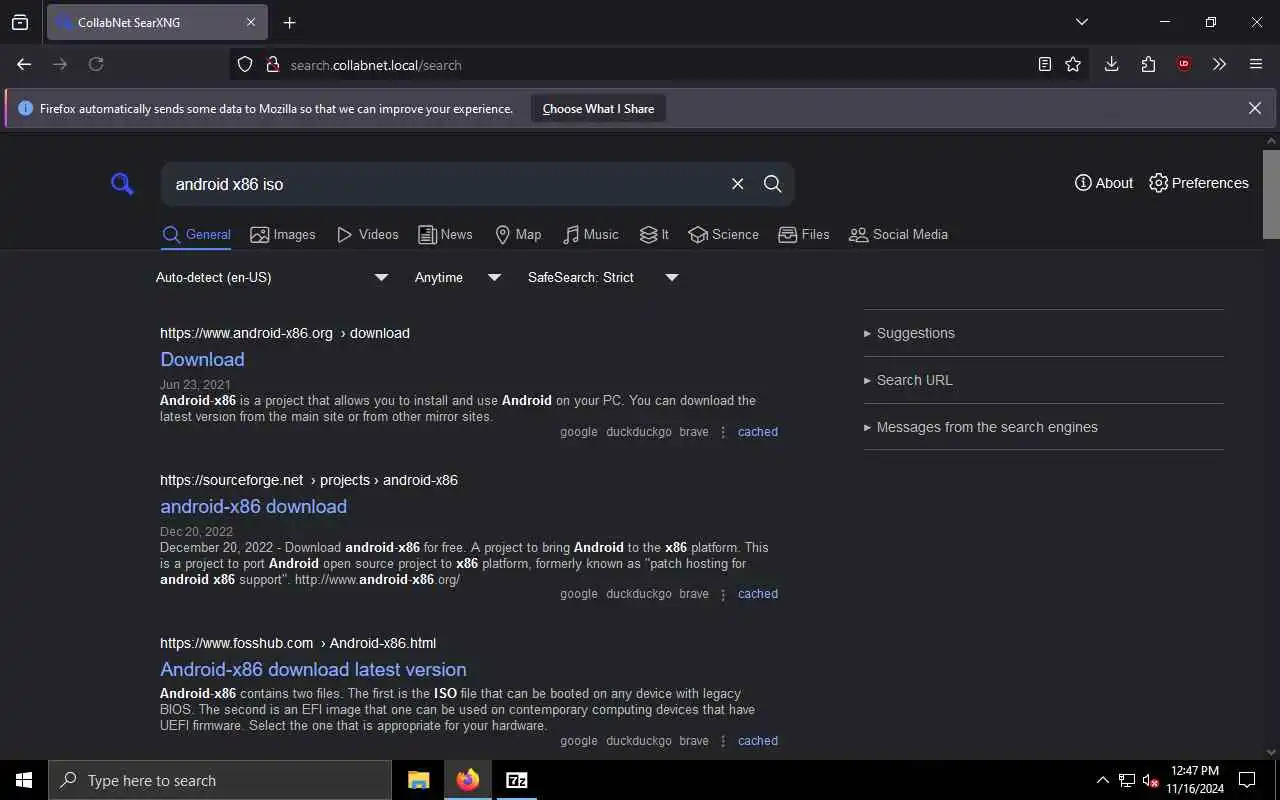Image resolution: width=1280 pixels, height=800 pixels.
Task: Switch to the Social Media tab
Action: click(x=898, y=234)
